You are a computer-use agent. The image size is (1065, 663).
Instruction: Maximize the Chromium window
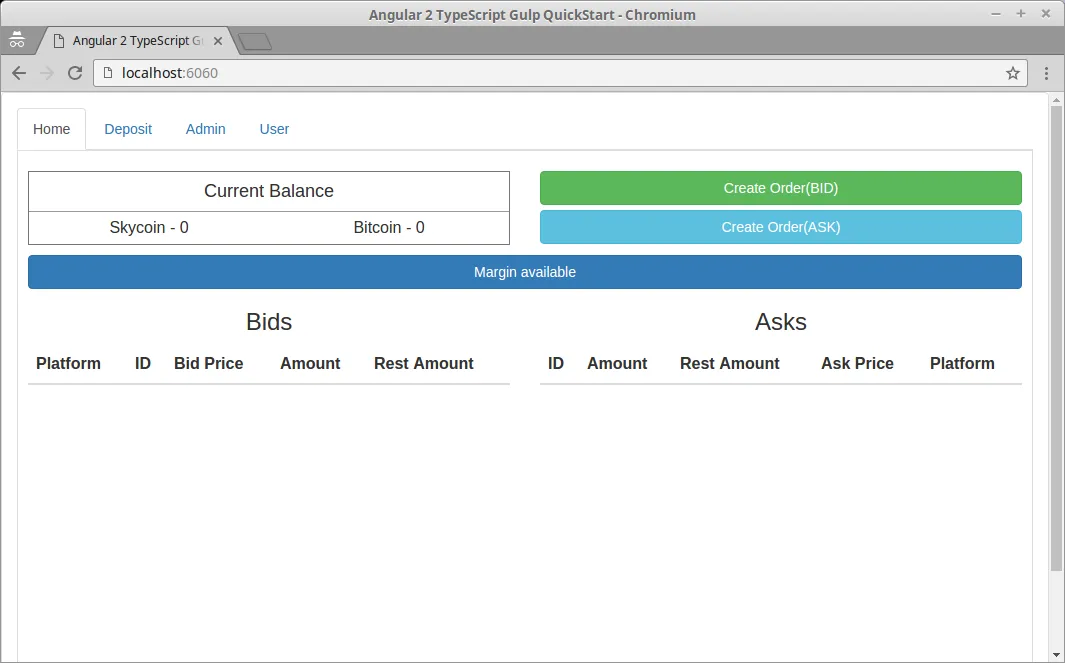coord(1021,14)
